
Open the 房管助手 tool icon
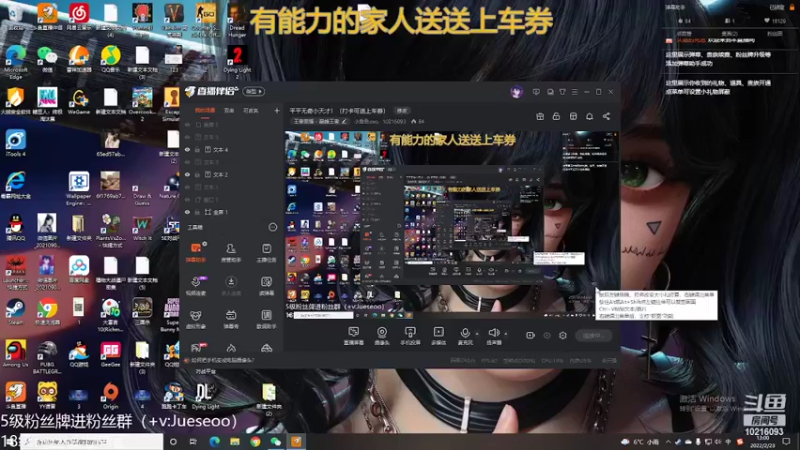coord(231,252)
